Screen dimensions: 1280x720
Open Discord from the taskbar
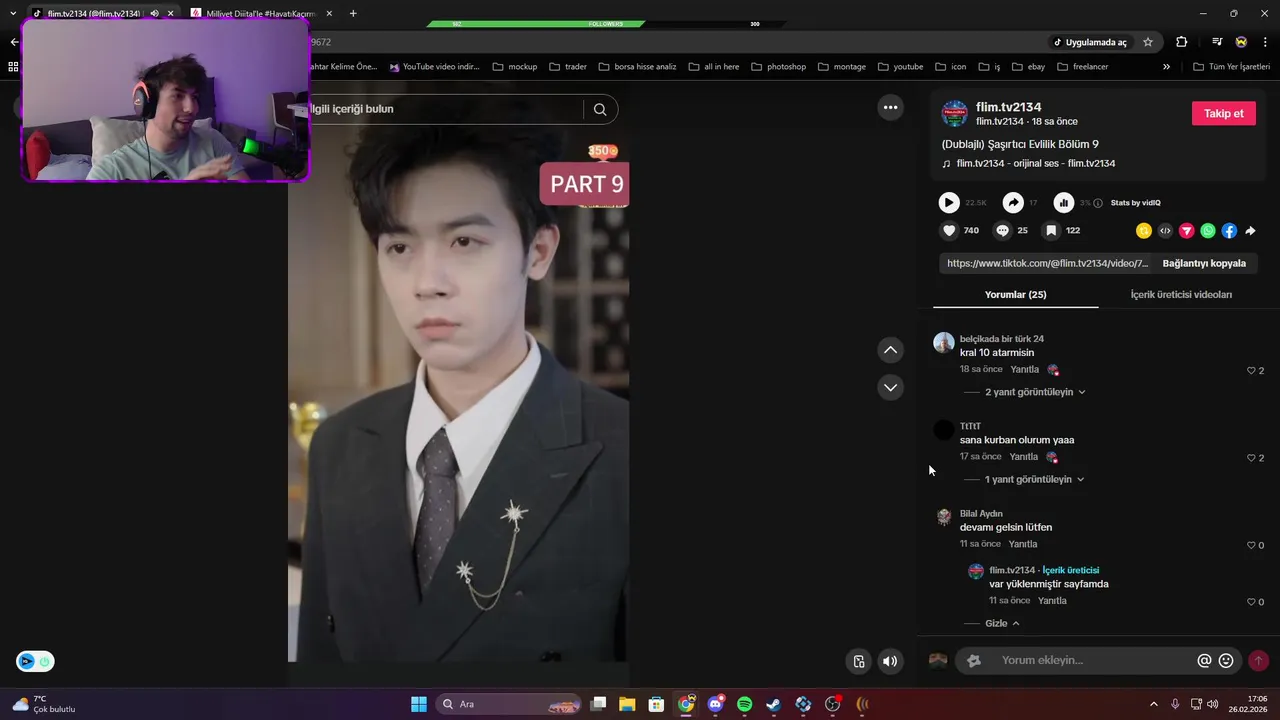point(715,704)
